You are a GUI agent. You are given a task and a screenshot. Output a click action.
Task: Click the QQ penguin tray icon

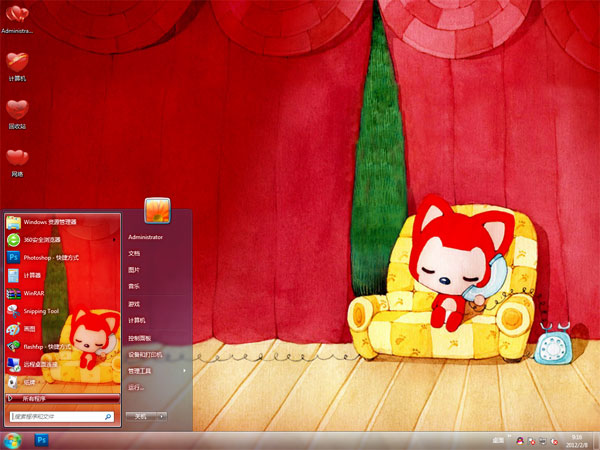coord(520,441)
